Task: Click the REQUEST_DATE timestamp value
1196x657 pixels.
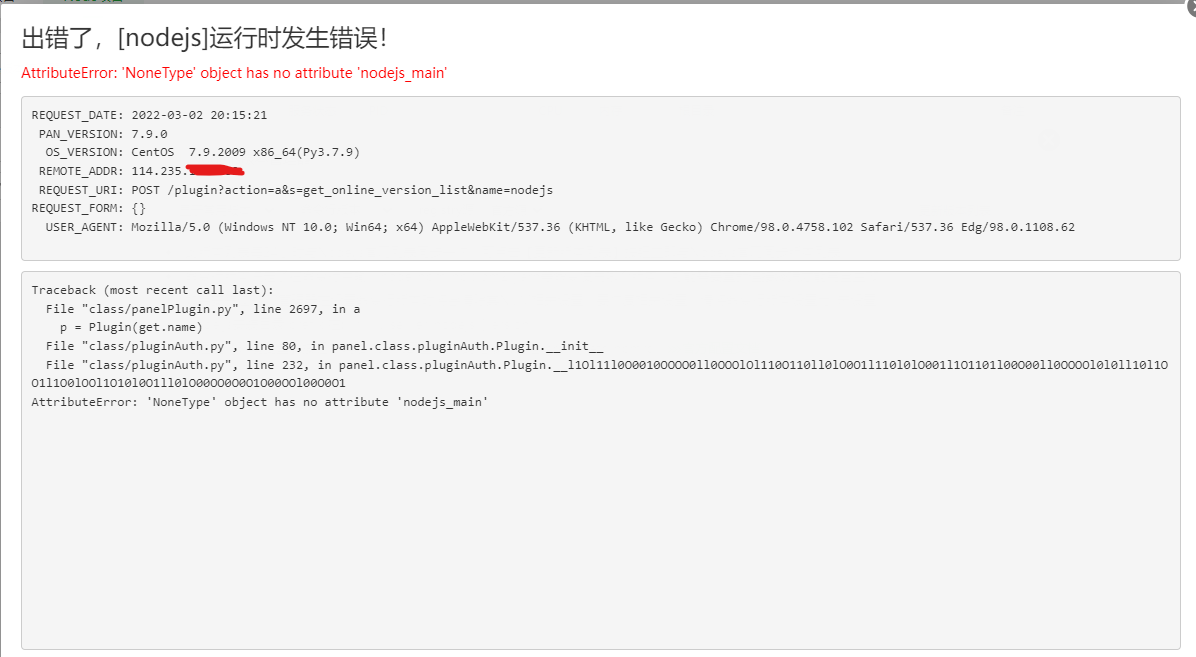Action: [199, 115]
